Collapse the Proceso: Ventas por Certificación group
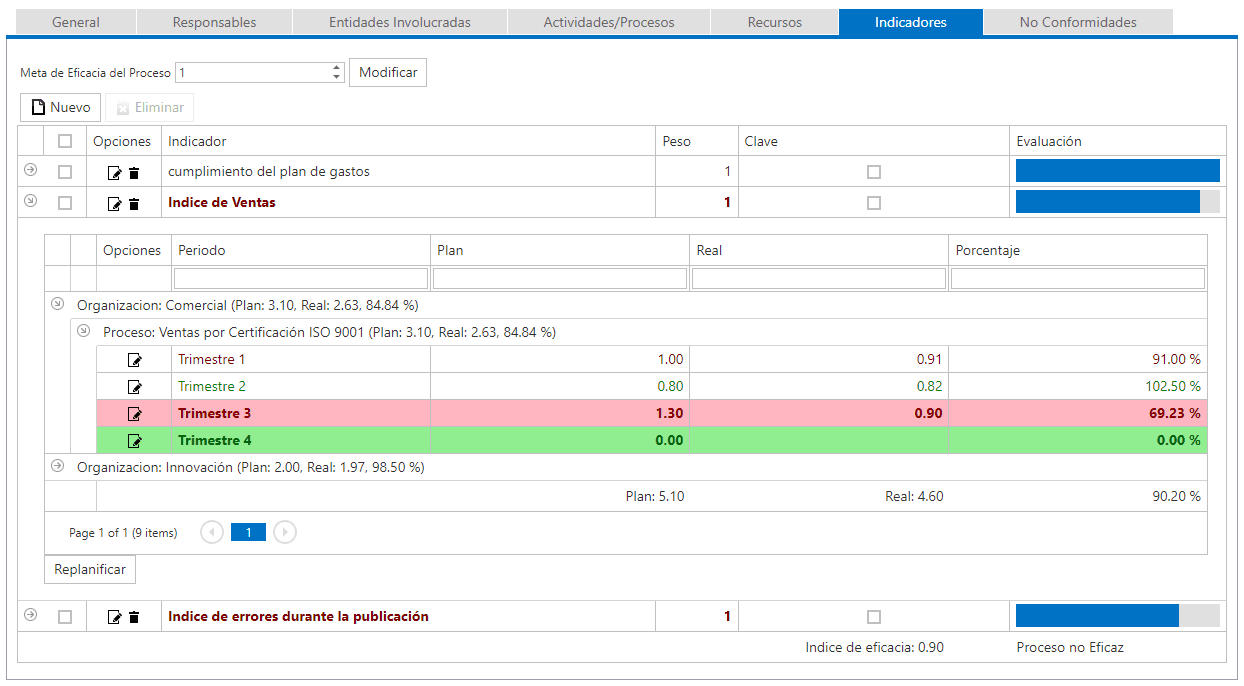Viewport: 1244px width, 686px height. (x=84, y=331)
